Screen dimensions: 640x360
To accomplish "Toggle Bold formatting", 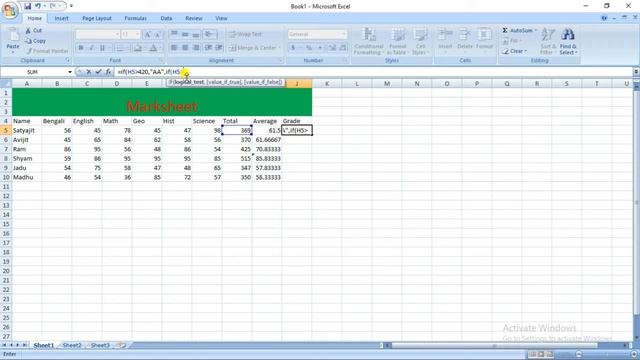I will pyautogui.click(x=81, y=48).
